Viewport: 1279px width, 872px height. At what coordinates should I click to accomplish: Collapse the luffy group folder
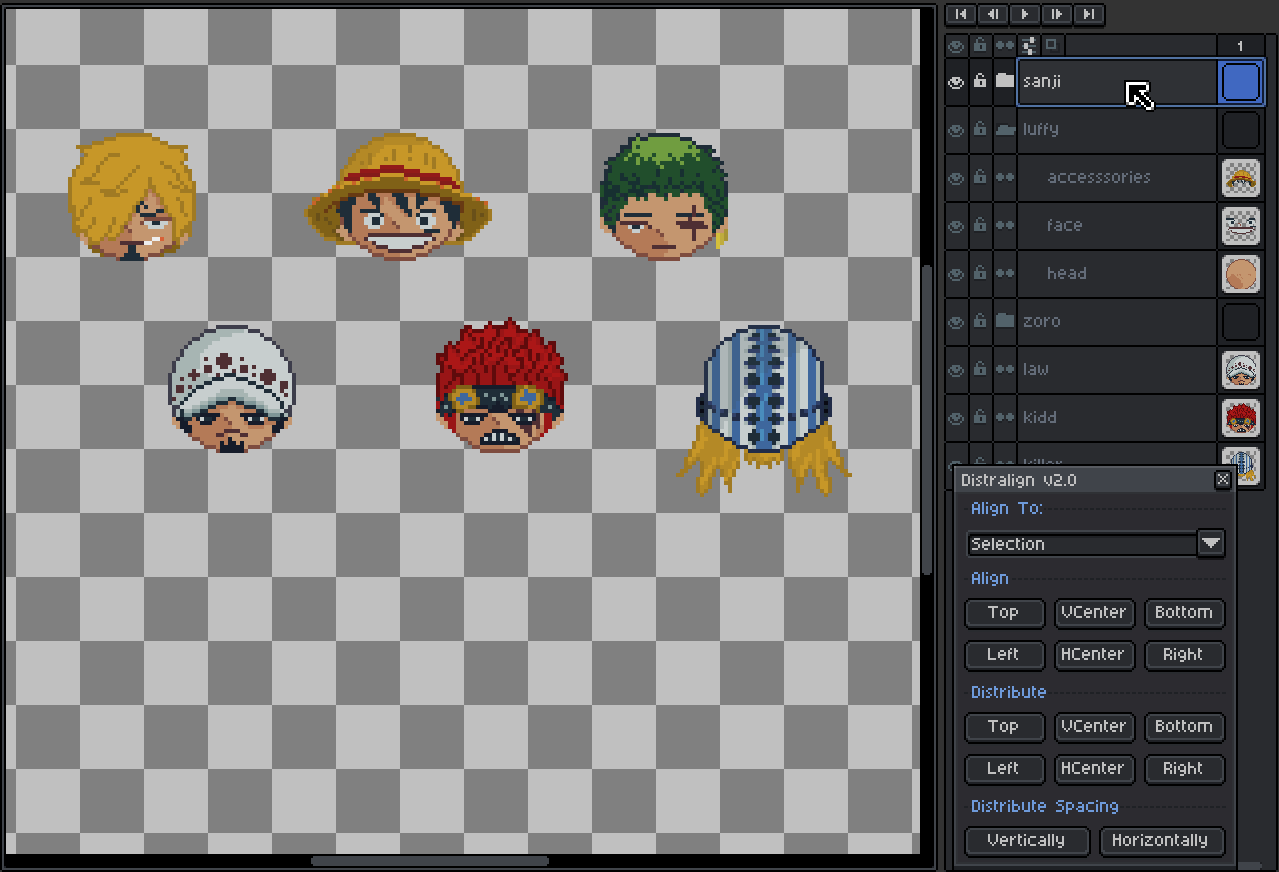click(x=1004, y=129)
